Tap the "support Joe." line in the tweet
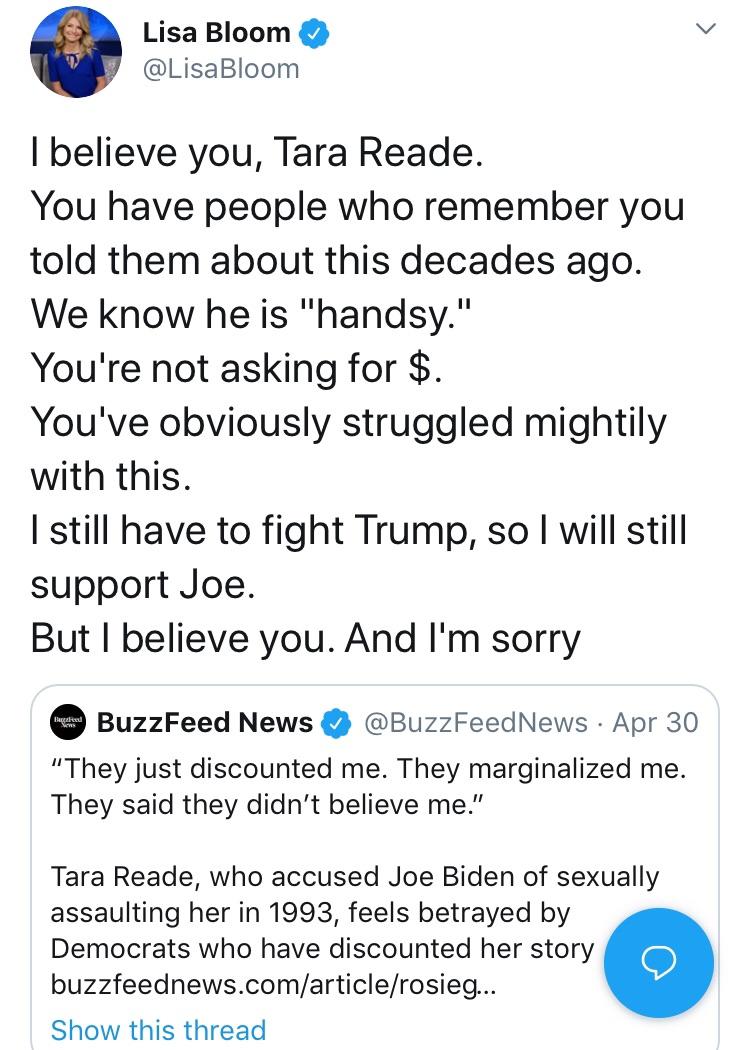Viewport: 750px width, 1050px height. click(143, 585)
